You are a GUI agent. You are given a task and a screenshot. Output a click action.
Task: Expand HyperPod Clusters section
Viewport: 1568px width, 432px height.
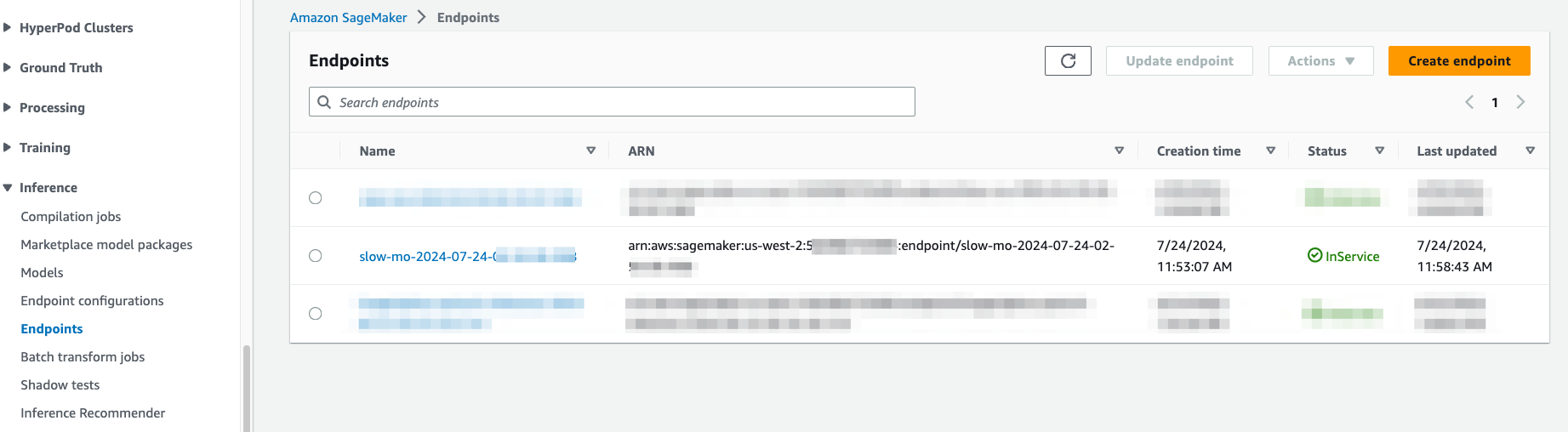[8, 27]
